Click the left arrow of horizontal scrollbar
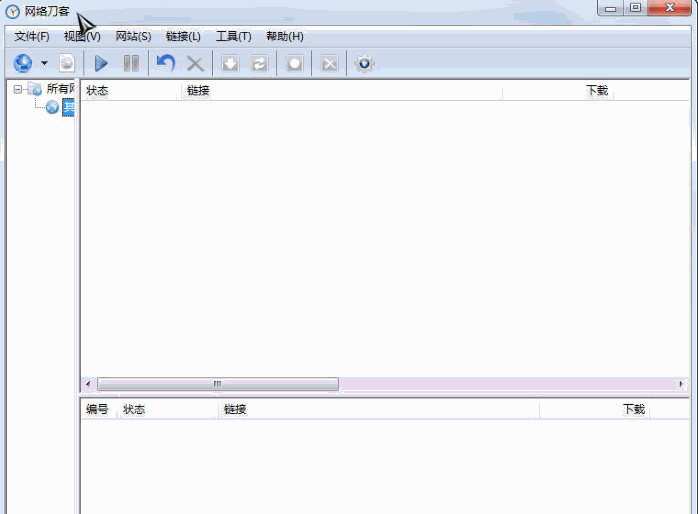698x514 pixels. point(88,384)
